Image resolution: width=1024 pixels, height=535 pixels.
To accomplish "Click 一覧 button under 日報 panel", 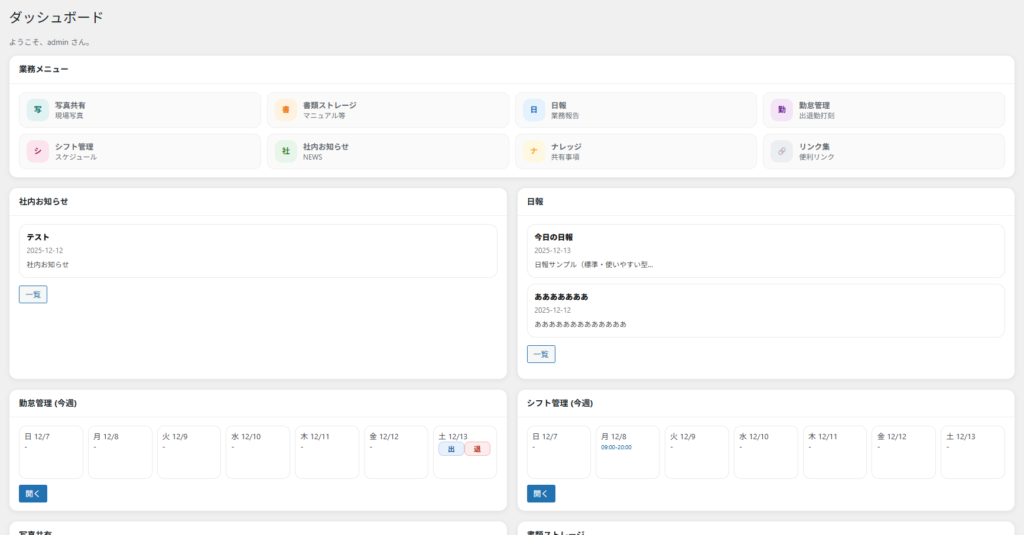I will 541,354.
